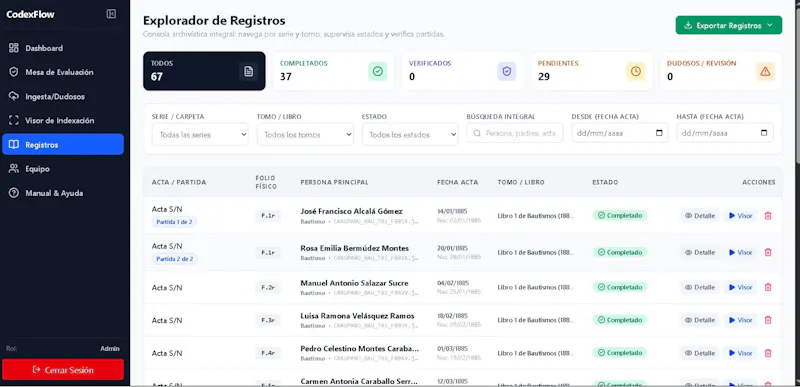The height and width of the screenshot is (387, 800).
Task: Delete Luisa Ramona Velásquez Ramos record
Action: pos(768,320)
